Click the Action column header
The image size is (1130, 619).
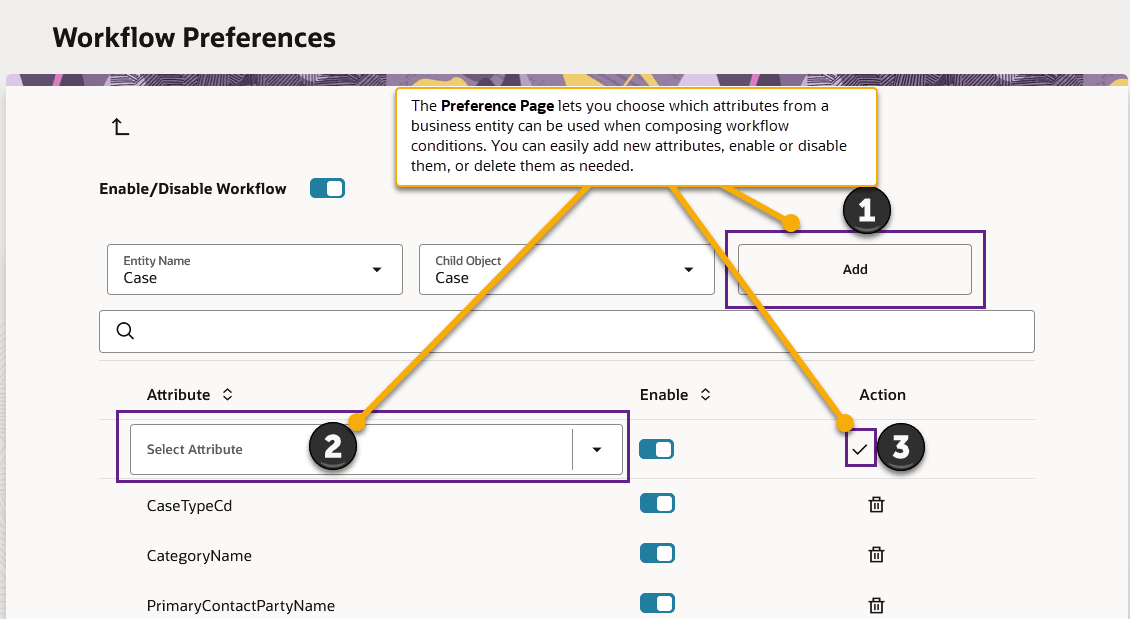[x=882, y=394]
